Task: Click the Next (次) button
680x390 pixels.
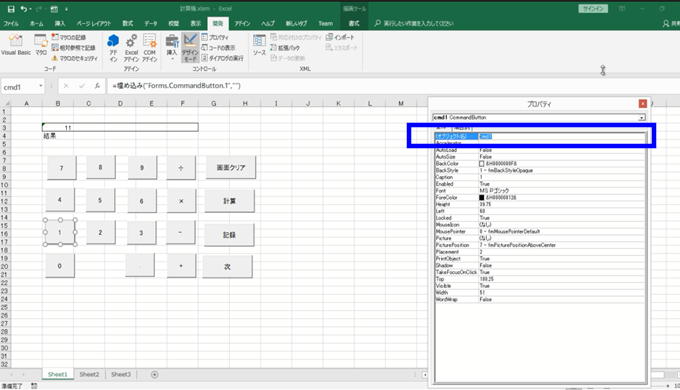Action: (227, 266)
